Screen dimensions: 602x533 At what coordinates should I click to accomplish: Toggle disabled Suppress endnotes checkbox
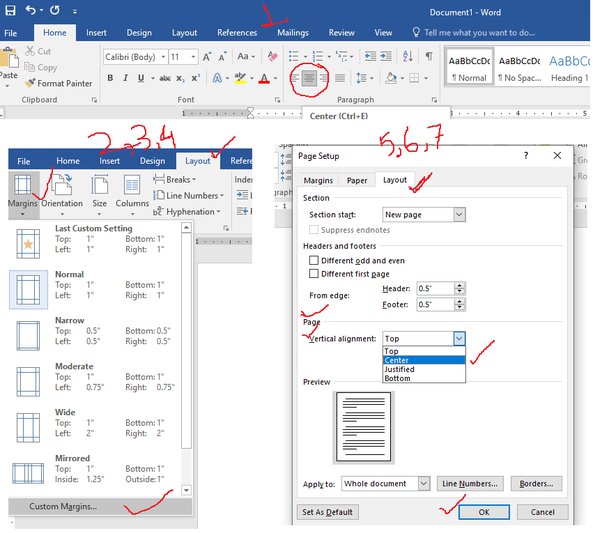[x=314, y=230]
